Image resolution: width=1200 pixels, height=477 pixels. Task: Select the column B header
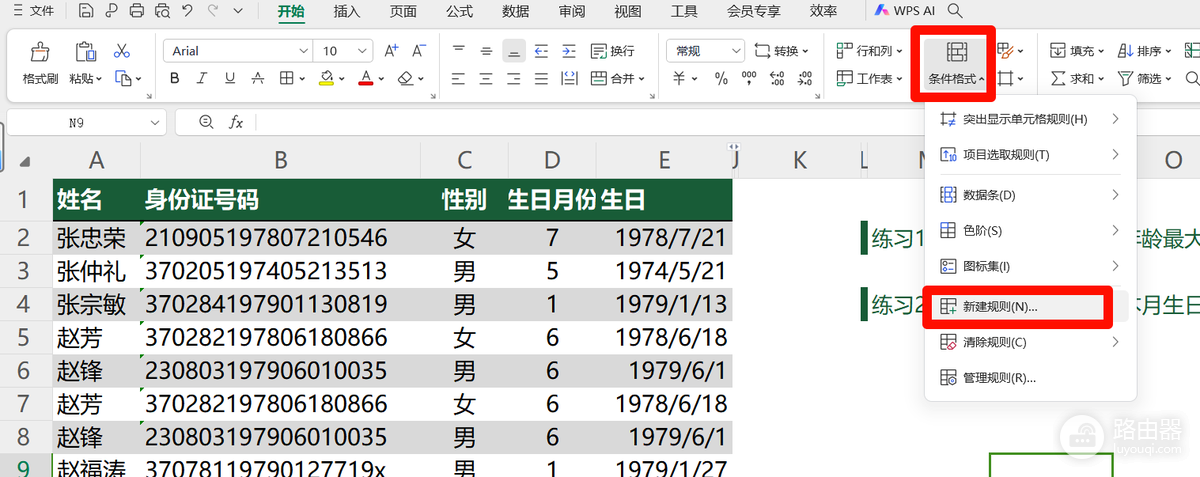tap(281, 160)
